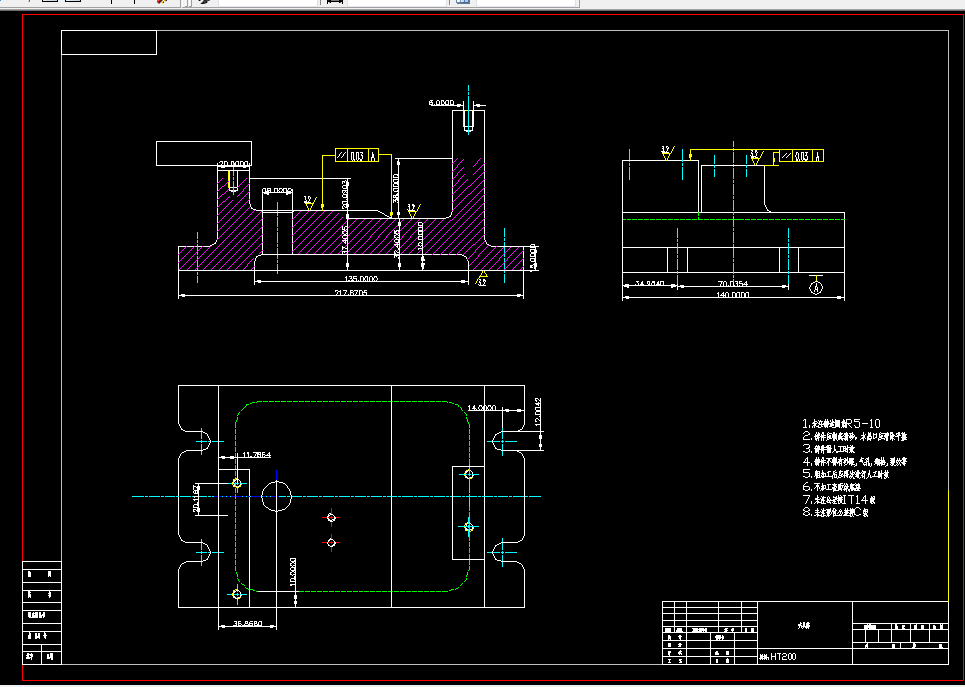Select note 1 containing R5-10
965x687 pixels.
(841, 424)
